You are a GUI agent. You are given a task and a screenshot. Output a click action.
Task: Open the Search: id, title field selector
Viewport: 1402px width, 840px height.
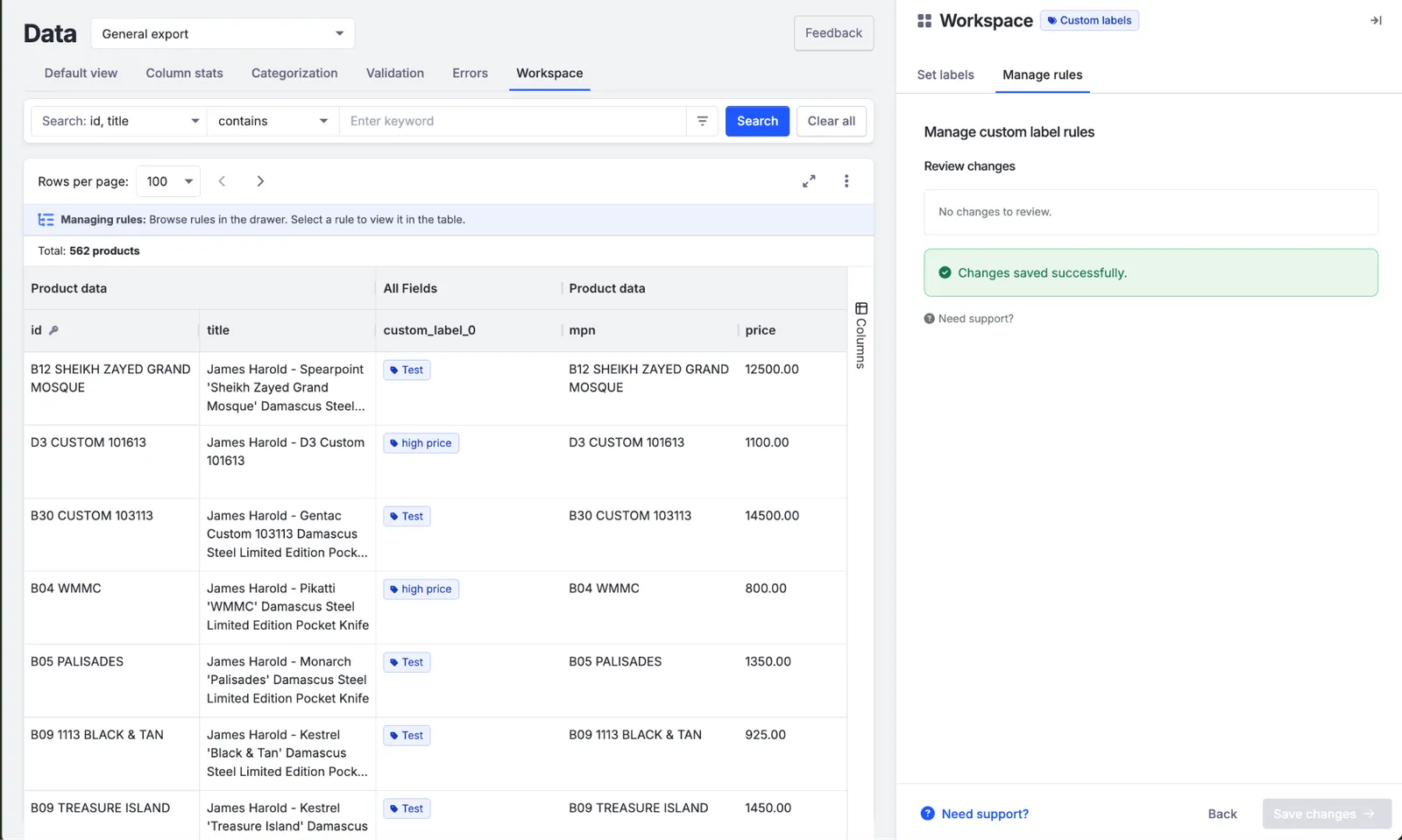pos(119,121)
